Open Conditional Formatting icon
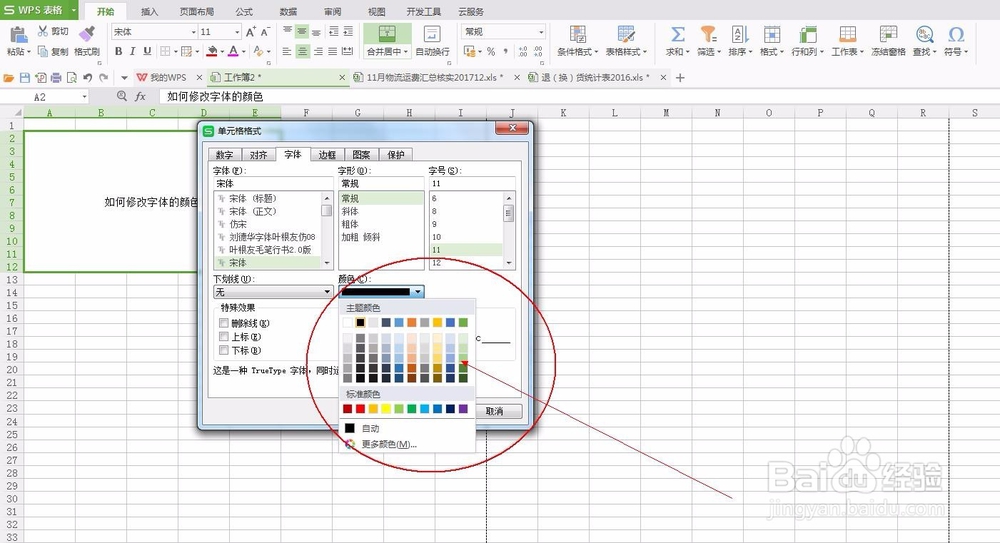This screenshot has width=1000, height=543. [x=578, y=34]
